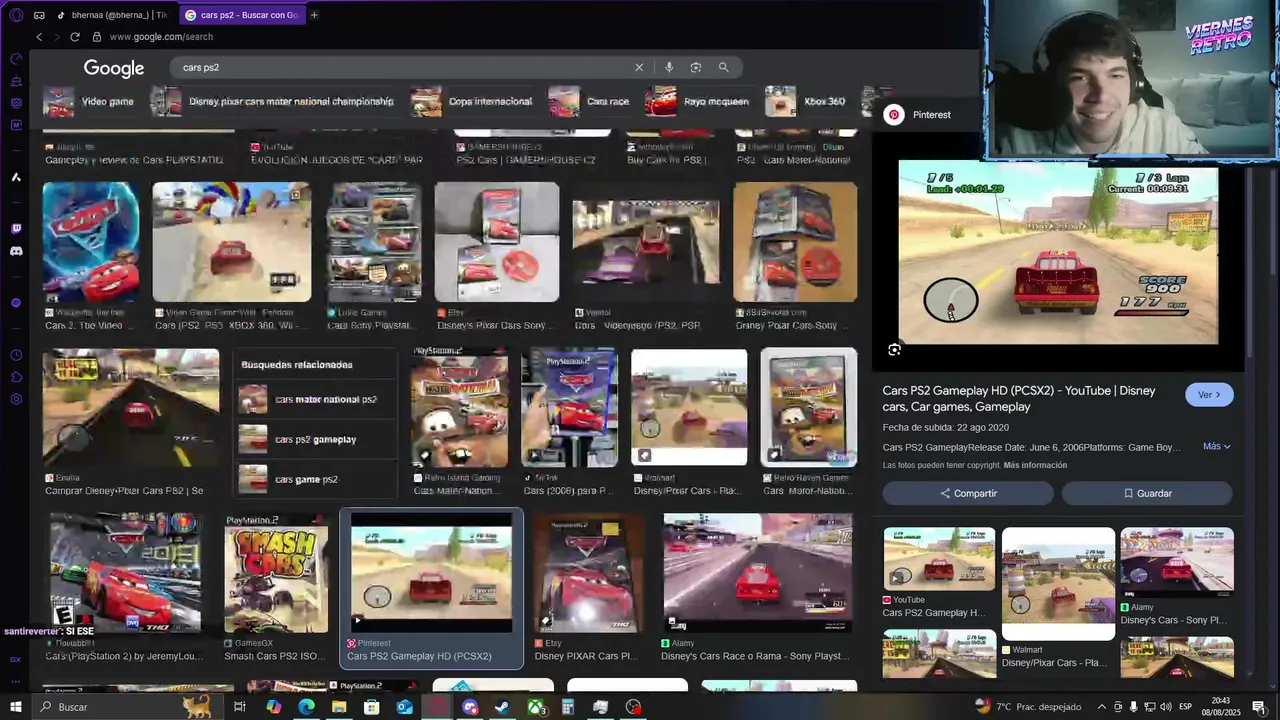Show hidden system tray icons
1280x720 pixels.
[x=1102, y=707]
